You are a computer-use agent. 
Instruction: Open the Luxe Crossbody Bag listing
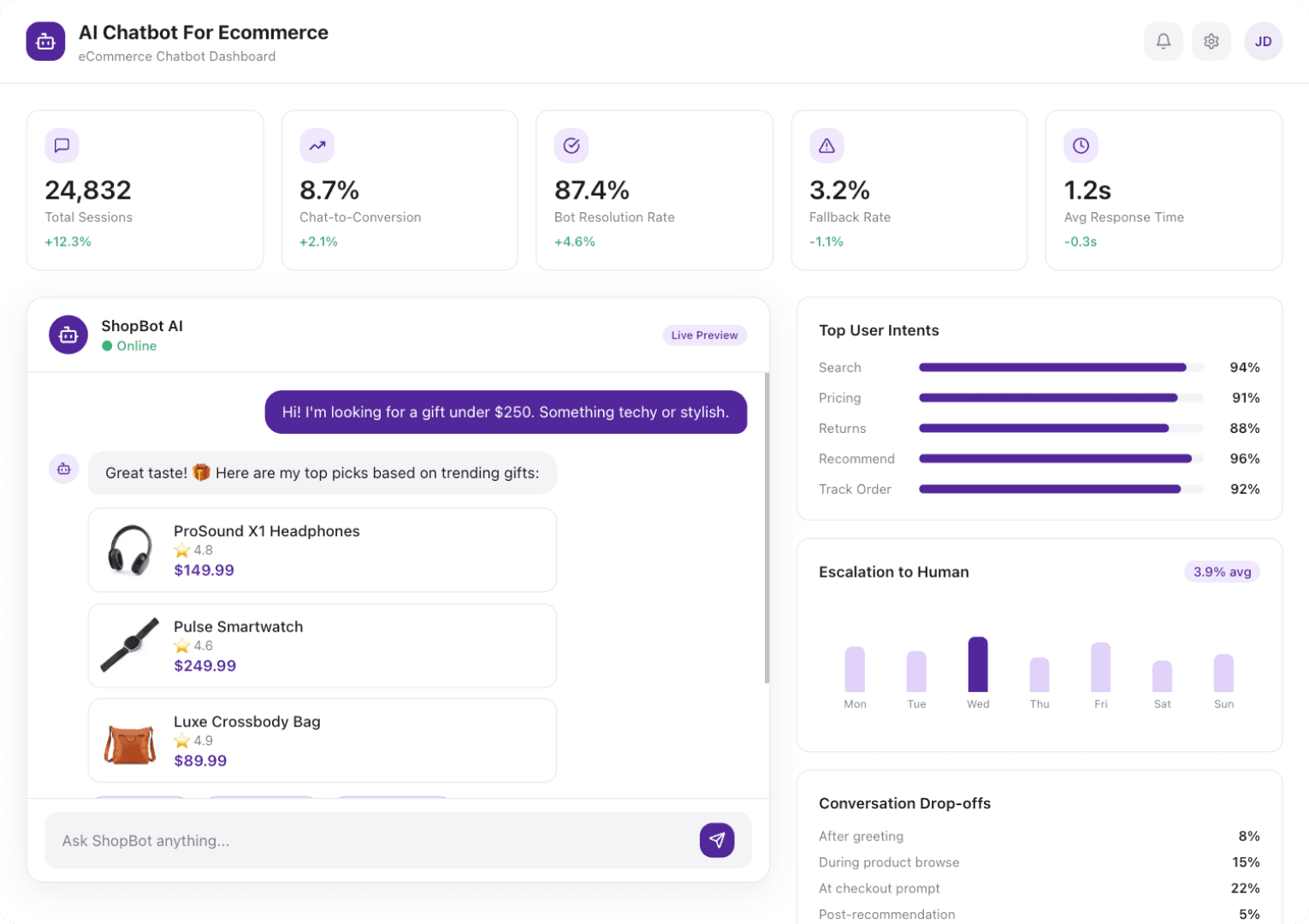[323, 740]
